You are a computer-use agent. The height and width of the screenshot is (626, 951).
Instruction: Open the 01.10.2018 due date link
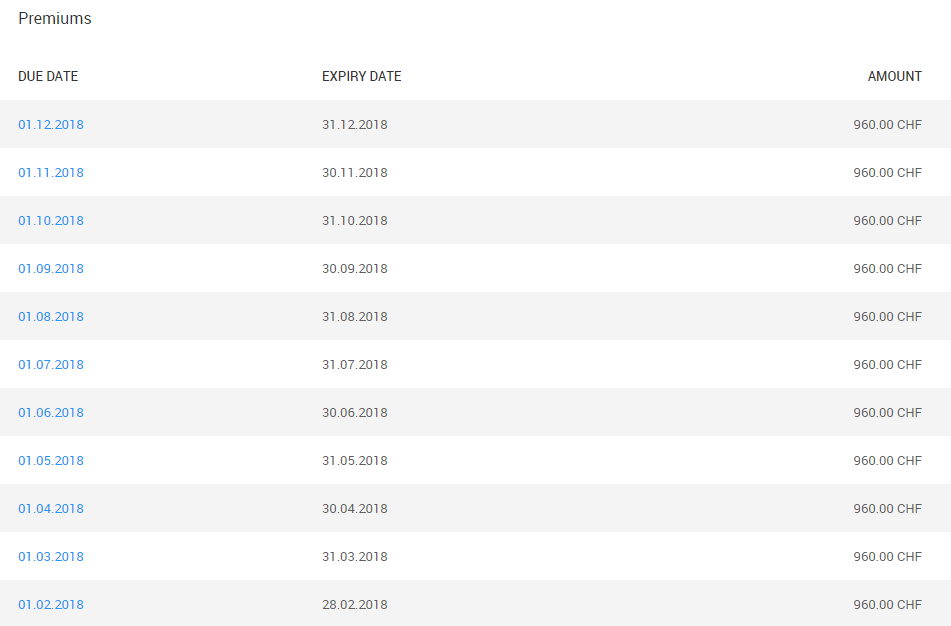tap(51, 220)
